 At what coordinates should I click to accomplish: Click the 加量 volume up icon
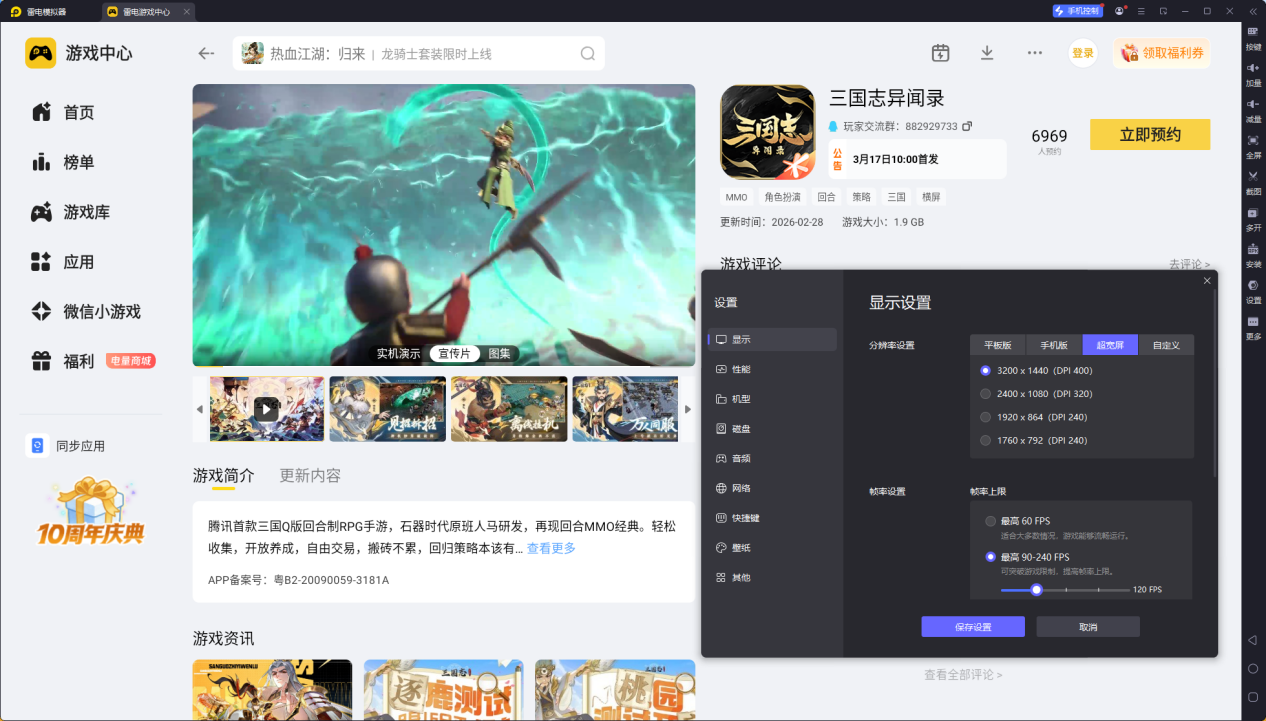point(1253,68)
